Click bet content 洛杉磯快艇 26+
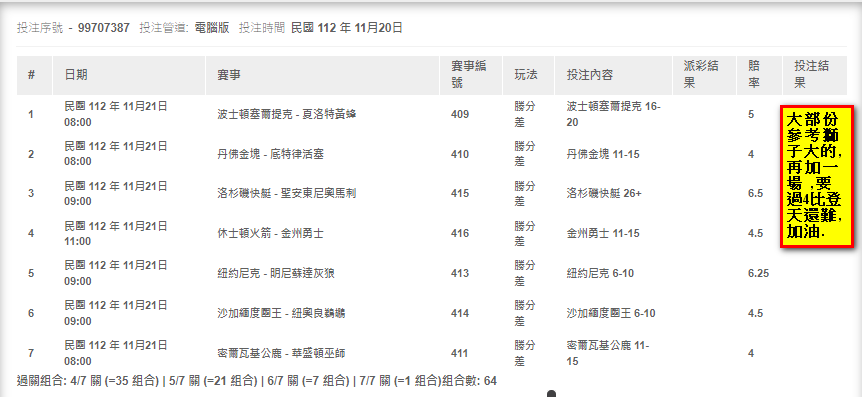This screenshot has width=862, height=397. pyautogui.click(x=604, y=194)
